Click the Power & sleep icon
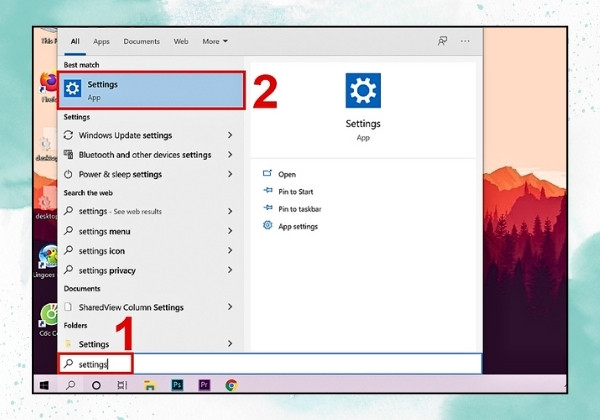Screen dimensions: 600x420 pos(68,174)
